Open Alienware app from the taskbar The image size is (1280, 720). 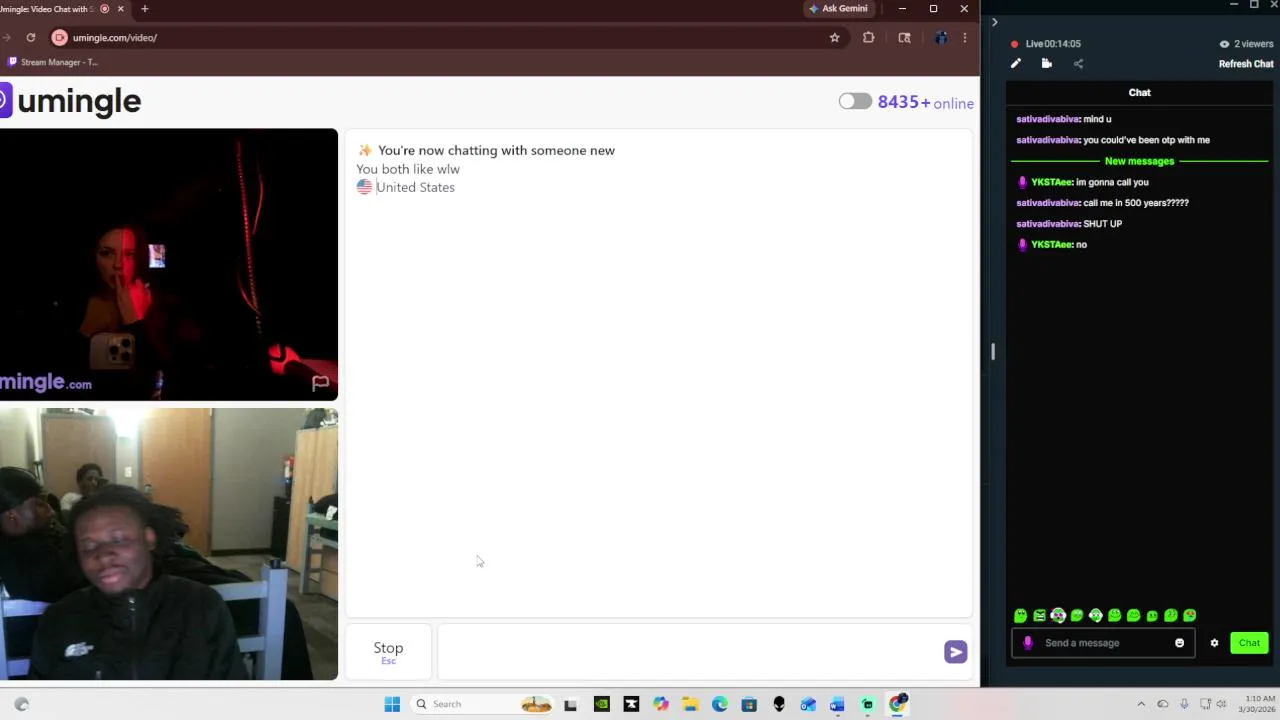(779, 704)
